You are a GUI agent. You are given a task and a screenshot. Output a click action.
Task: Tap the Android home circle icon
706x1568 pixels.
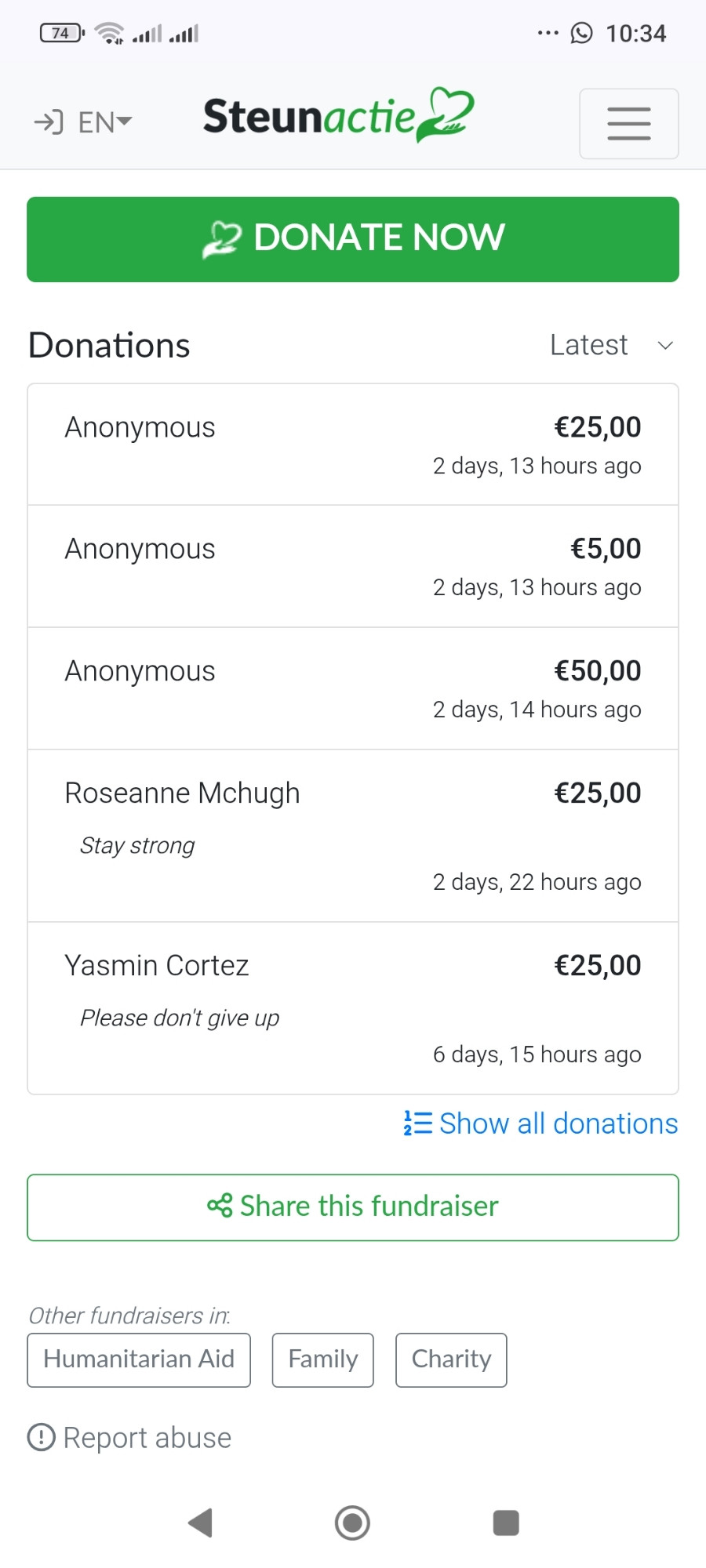[x=352, y=1523]
